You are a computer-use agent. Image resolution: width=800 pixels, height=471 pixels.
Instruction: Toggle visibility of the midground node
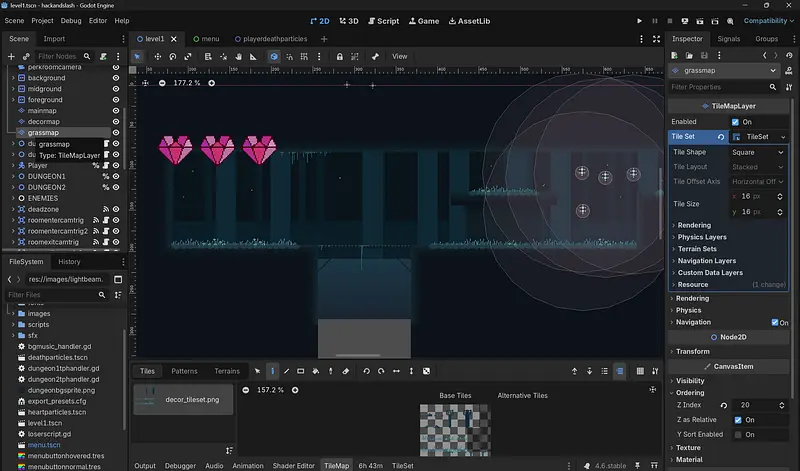(116, 88)
